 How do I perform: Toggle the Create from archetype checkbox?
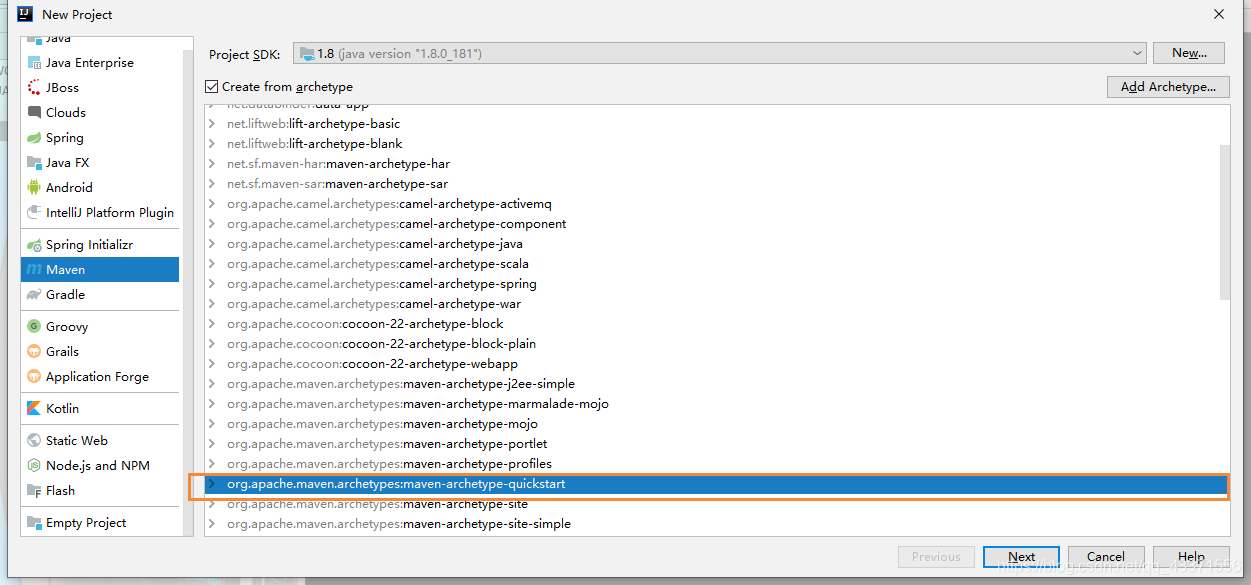tap(211, 87)
